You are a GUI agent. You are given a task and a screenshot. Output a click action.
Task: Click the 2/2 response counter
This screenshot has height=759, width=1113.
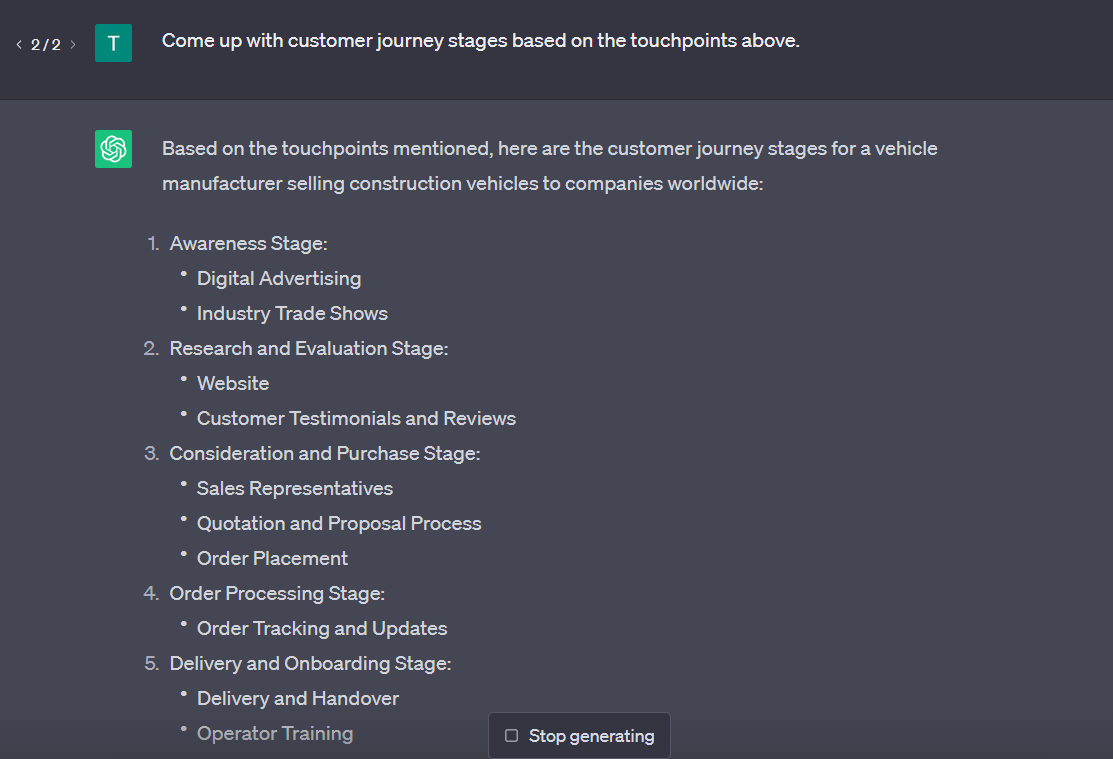pyautogui.click(x=45, y=45)
